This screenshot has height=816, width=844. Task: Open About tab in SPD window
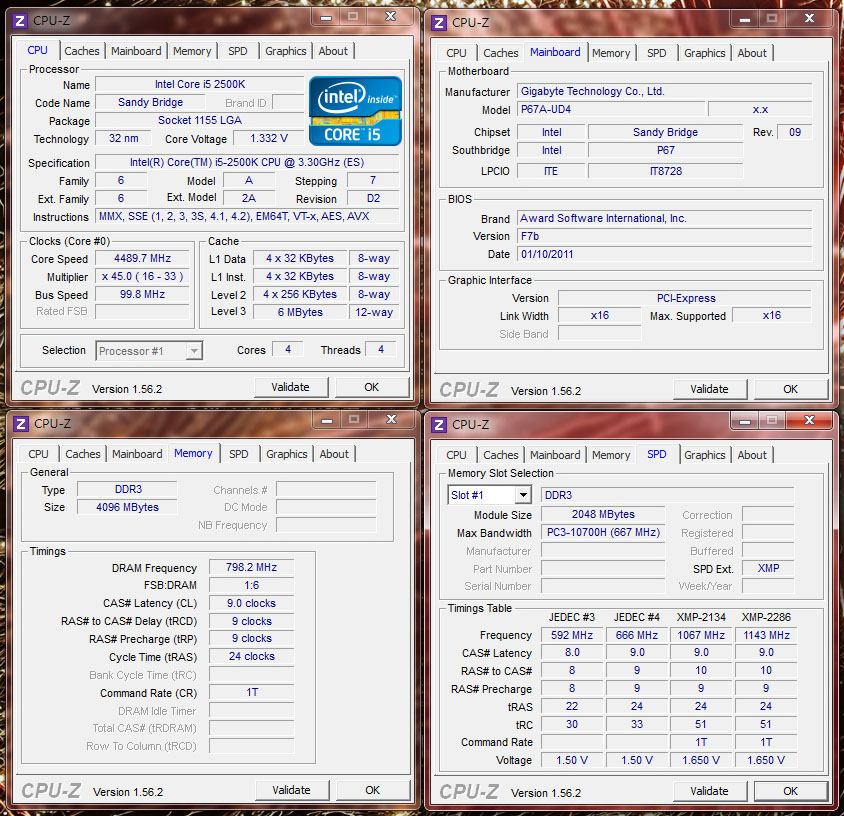[752, 455]
